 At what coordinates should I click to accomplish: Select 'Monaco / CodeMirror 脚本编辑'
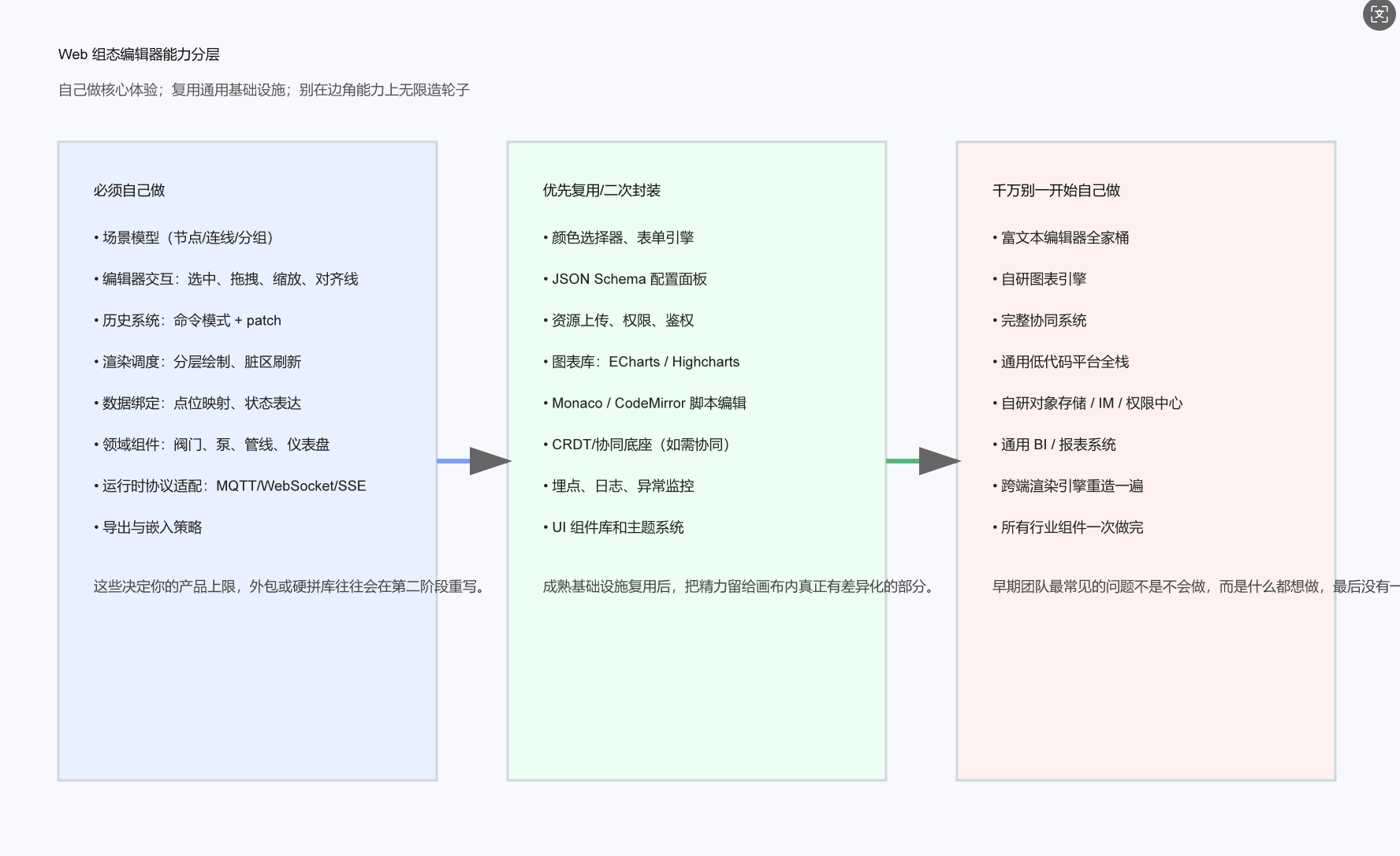tap(645, 403)
